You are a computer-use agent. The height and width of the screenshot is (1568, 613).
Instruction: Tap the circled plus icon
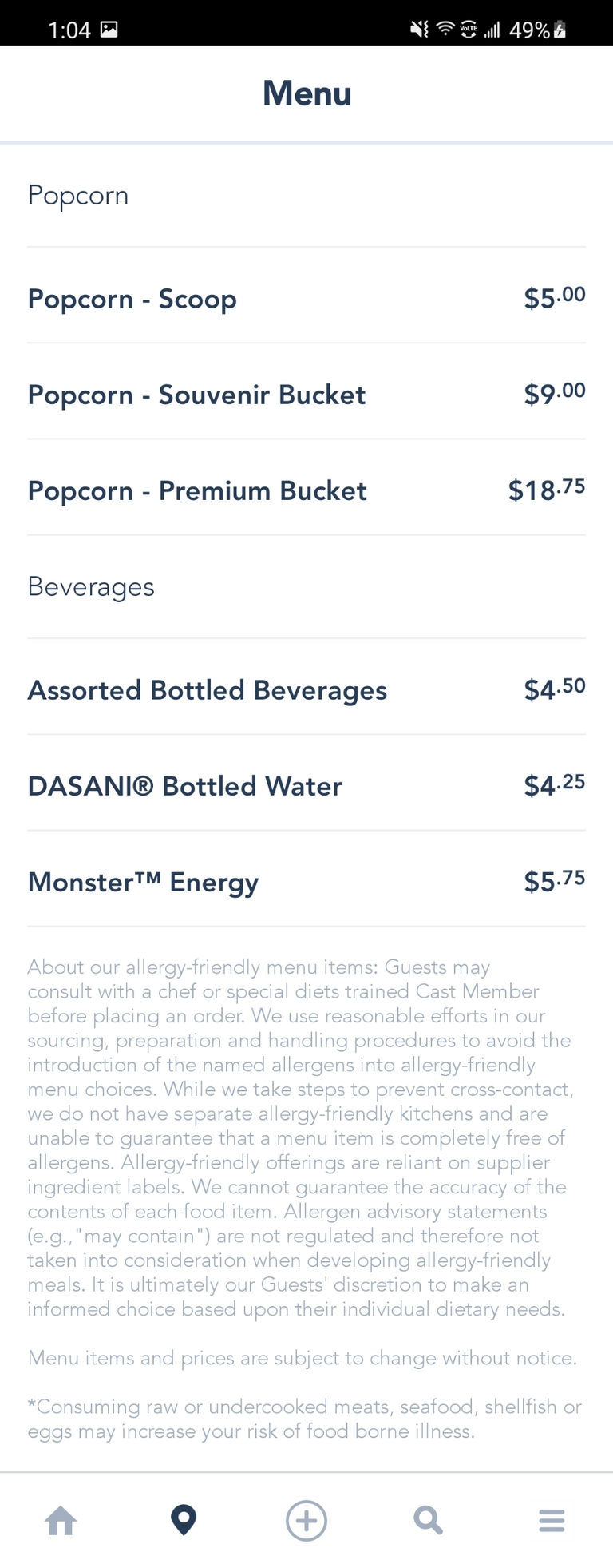[x=306, y=1520]
